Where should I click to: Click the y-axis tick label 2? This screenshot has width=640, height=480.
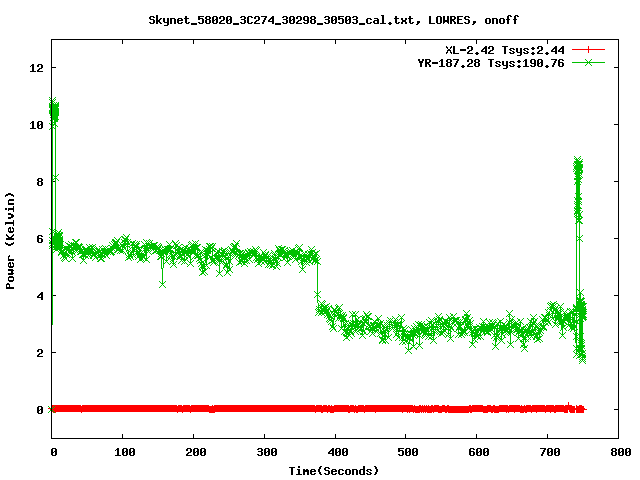pyautogui.click(x=40, y=353)
